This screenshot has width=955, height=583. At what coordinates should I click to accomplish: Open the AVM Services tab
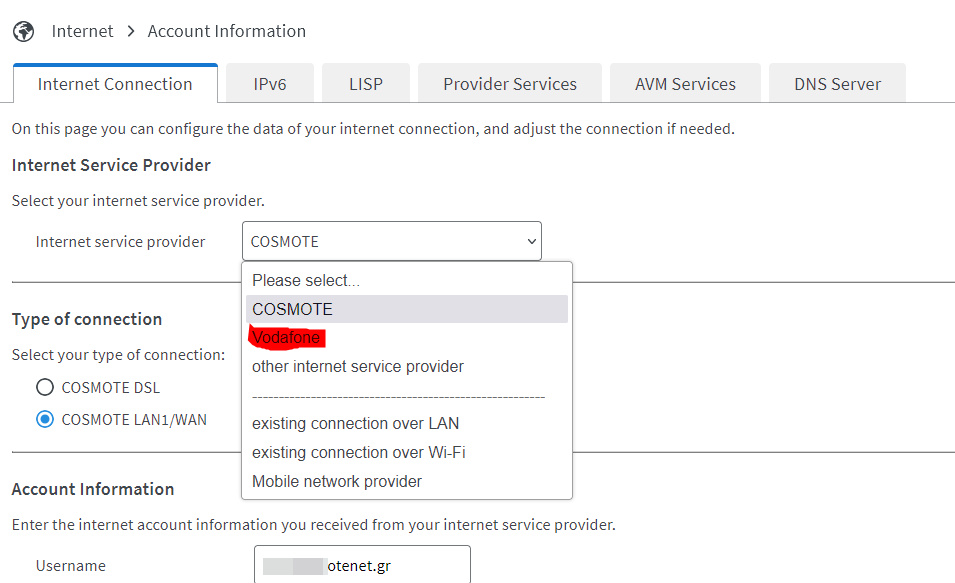point(685,84)
